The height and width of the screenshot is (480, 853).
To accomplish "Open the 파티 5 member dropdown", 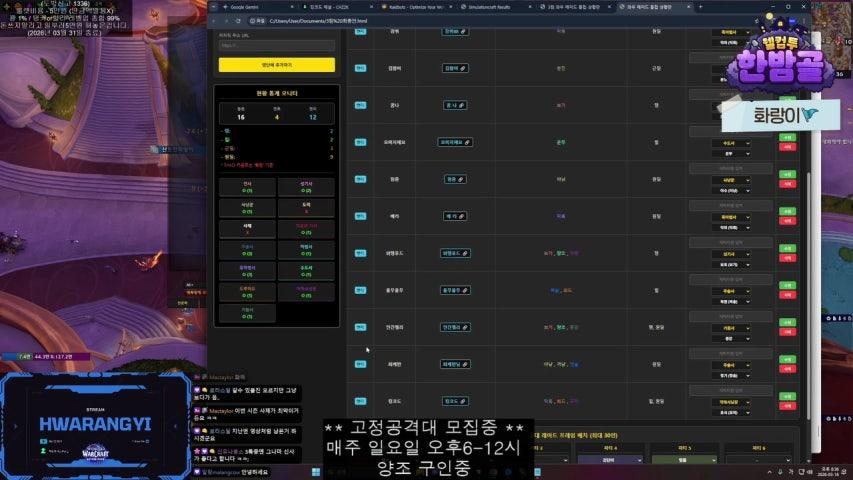I will tap(684, 460).
